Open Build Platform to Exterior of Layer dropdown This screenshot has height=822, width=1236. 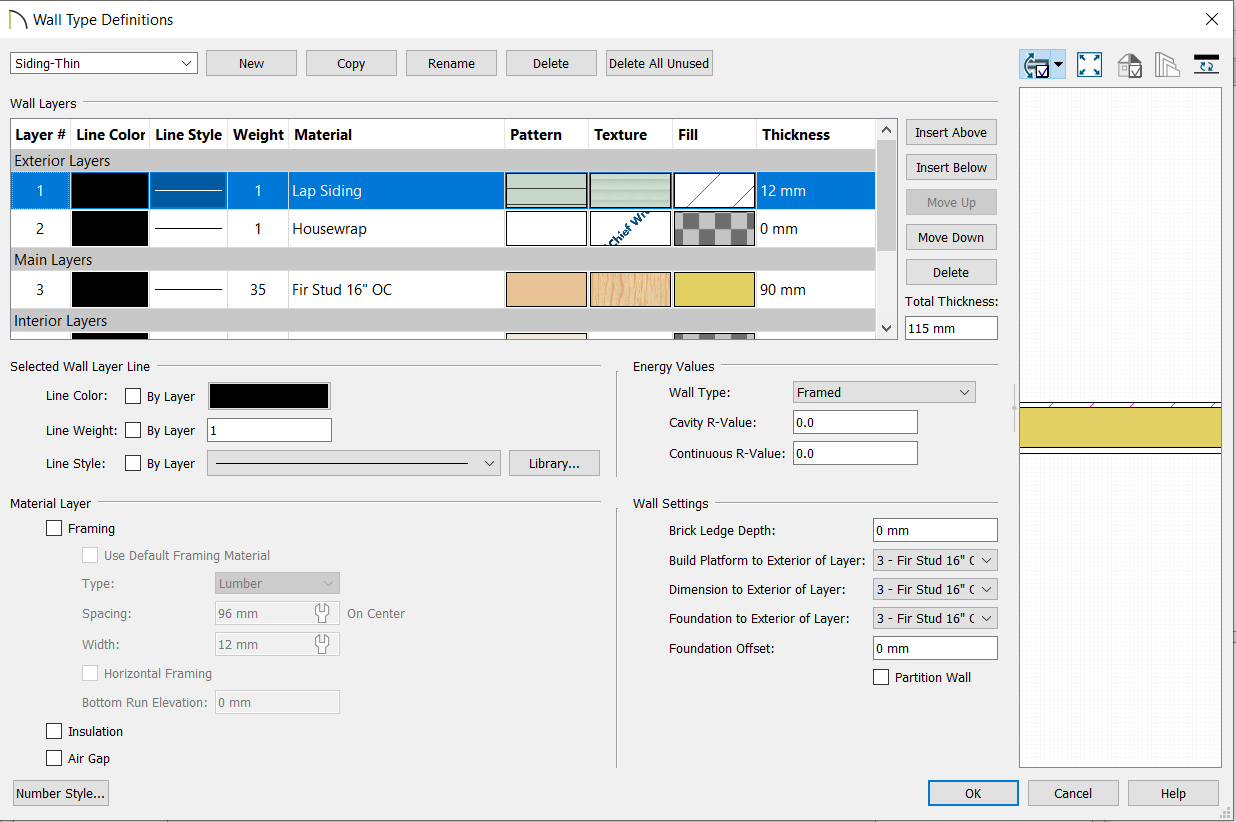(x=935, y=560)
